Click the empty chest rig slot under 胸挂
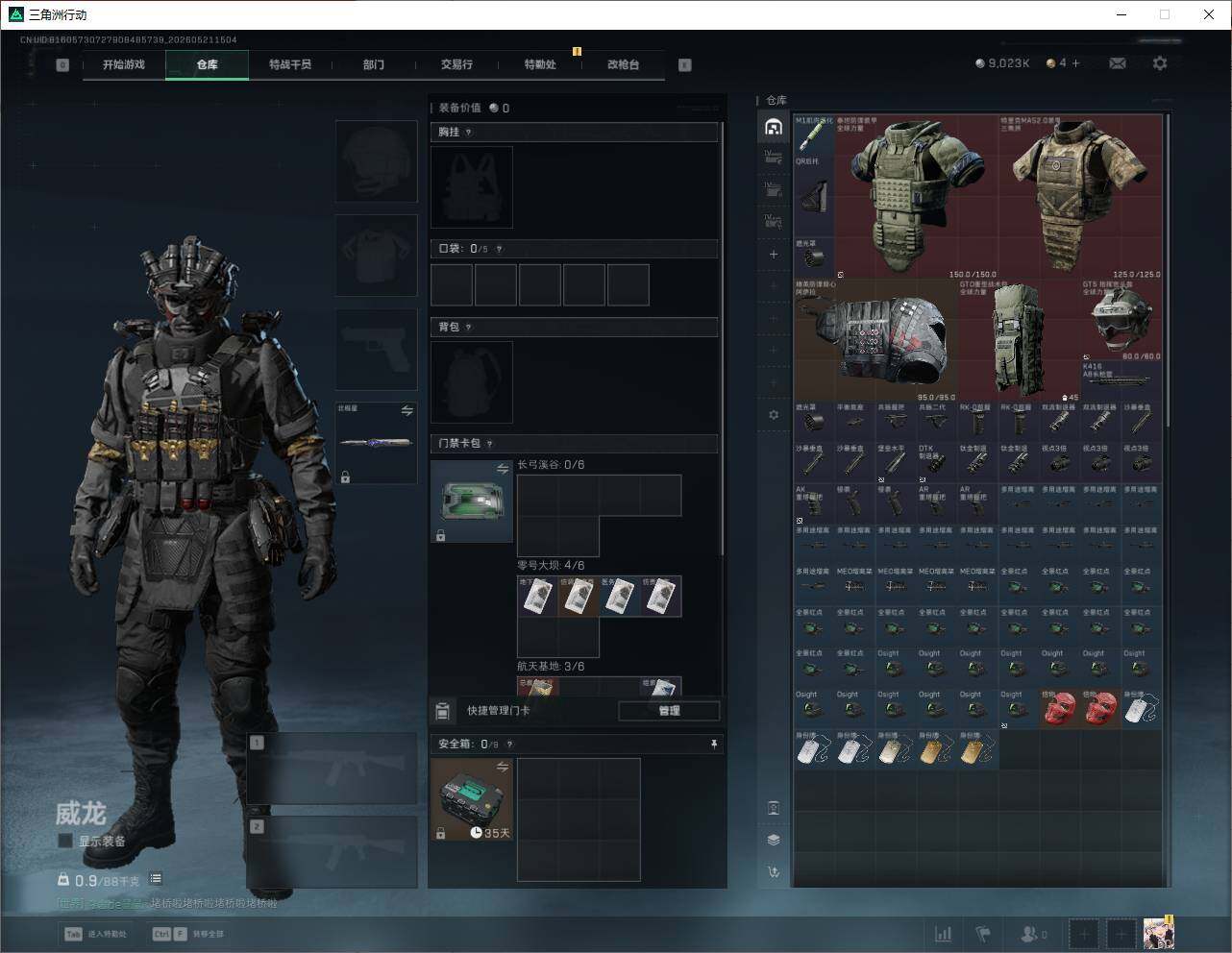 pos(472,187)
